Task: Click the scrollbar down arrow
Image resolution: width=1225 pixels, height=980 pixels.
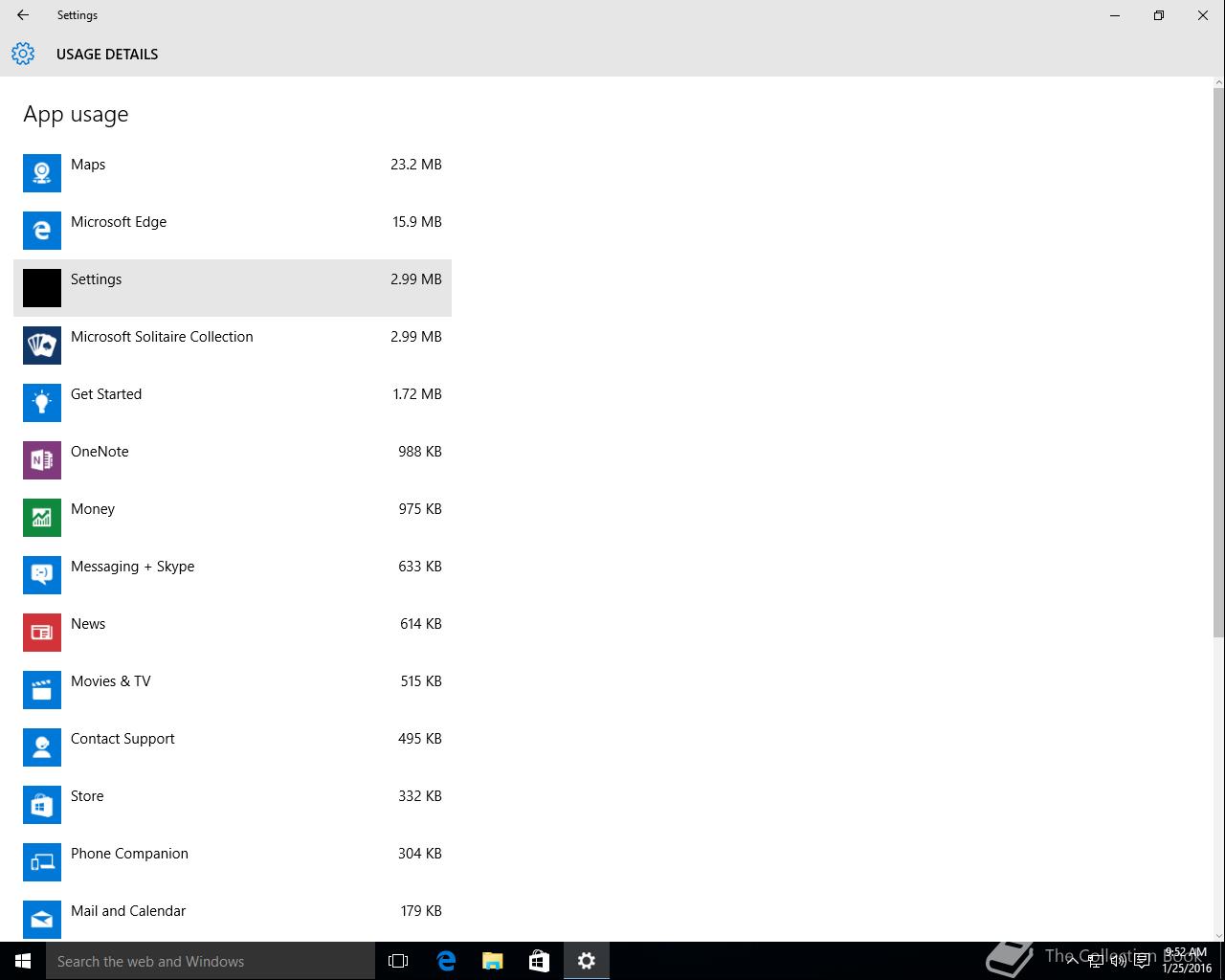Action: click(x=1218, y=934)
